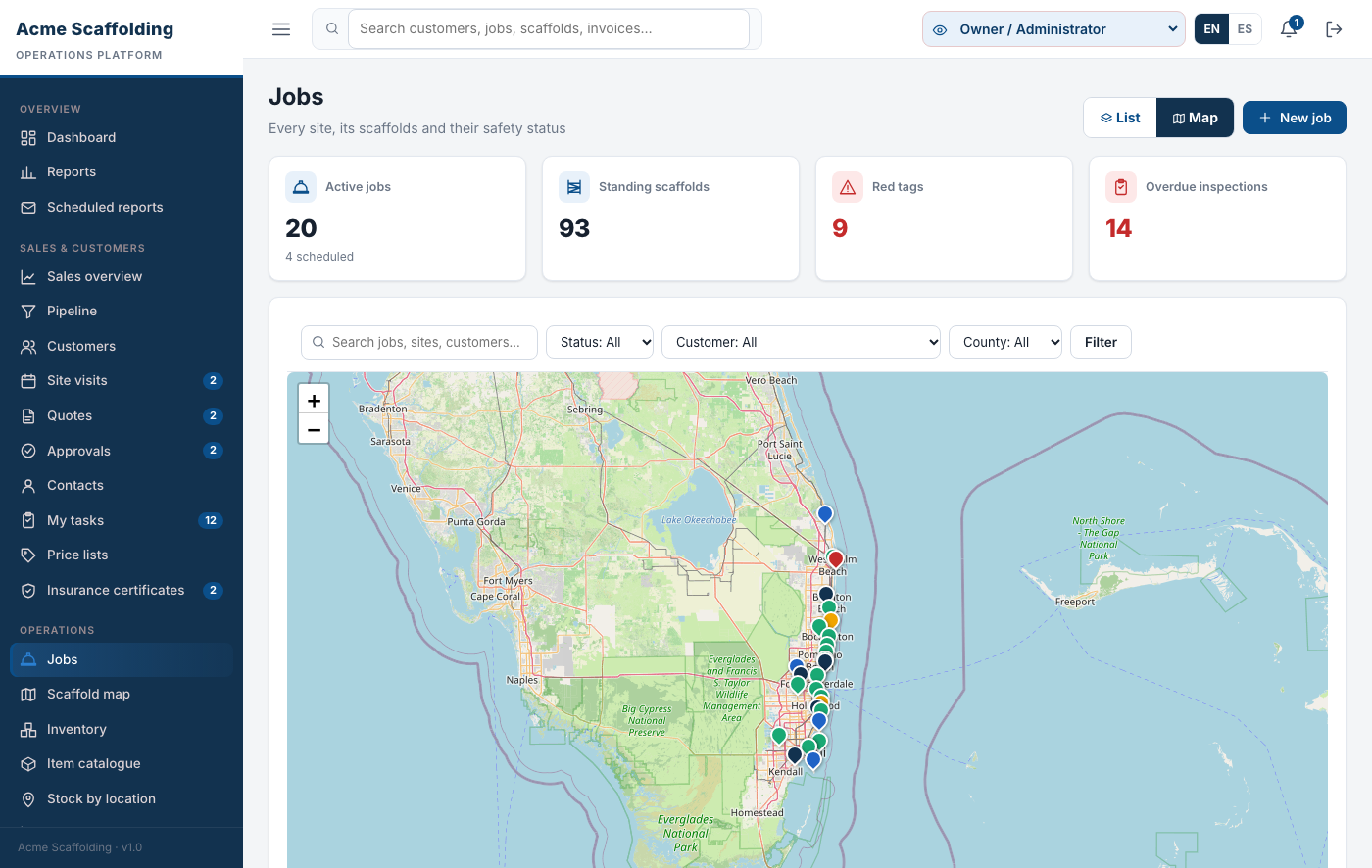The width and height of the screenshot is (1372, 868).
Task: Click the Red tags warning icon
Action: pos(848,187)
